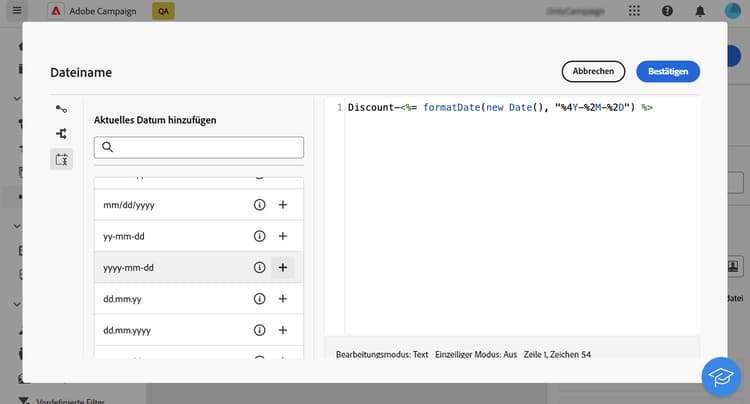
Task: Open the user profile avatar
Action: (732, 11)
